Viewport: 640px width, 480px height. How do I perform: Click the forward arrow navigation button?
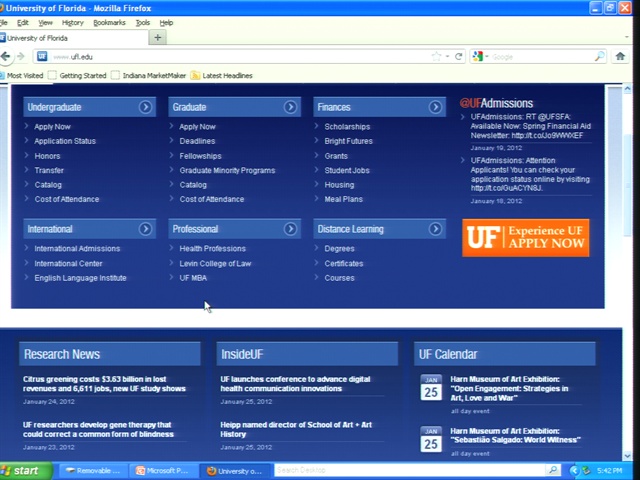click(x=21, y=56)
